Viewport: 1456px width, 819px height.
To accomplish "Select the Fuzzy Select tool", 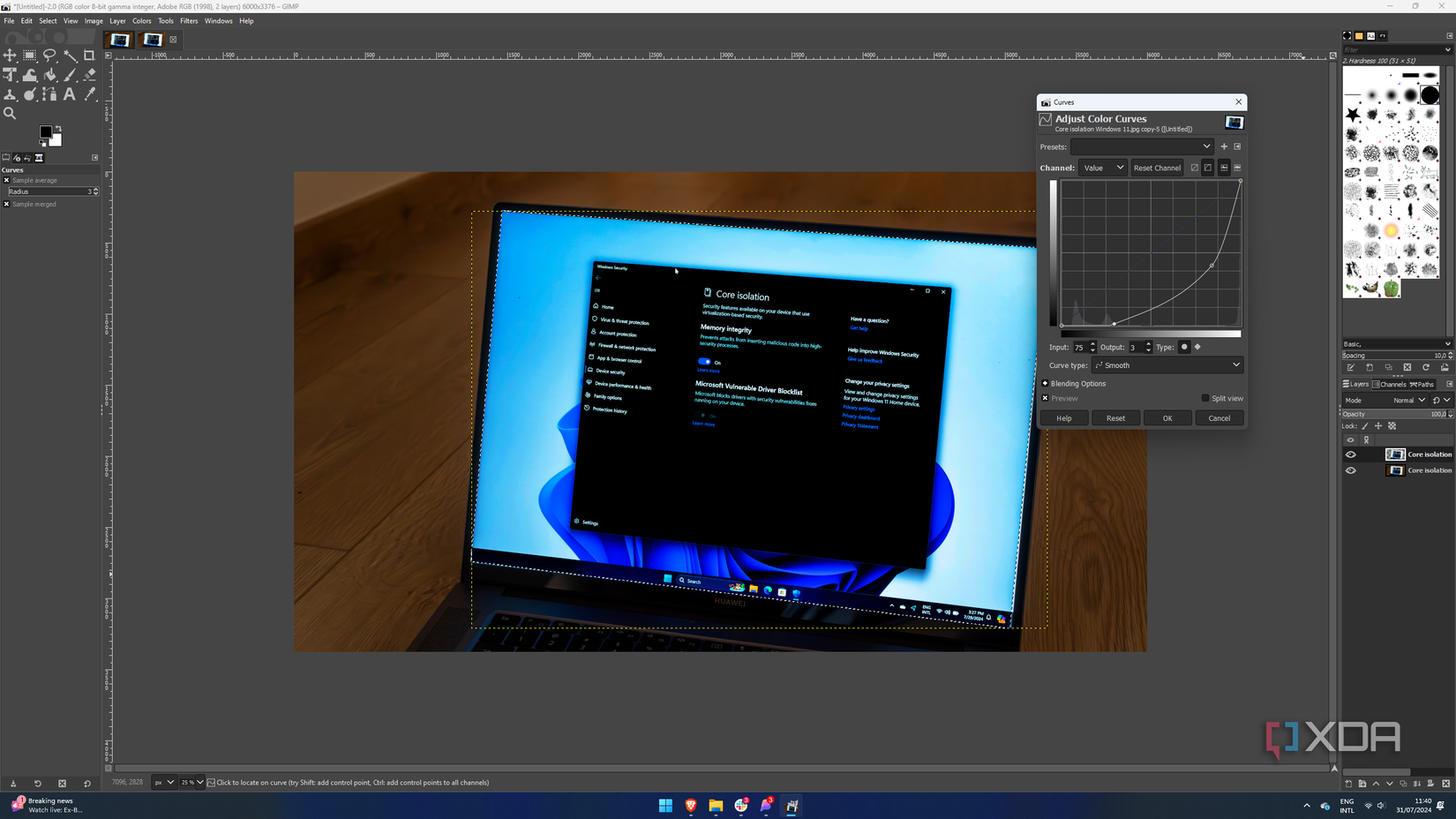I will coord(70,56).
